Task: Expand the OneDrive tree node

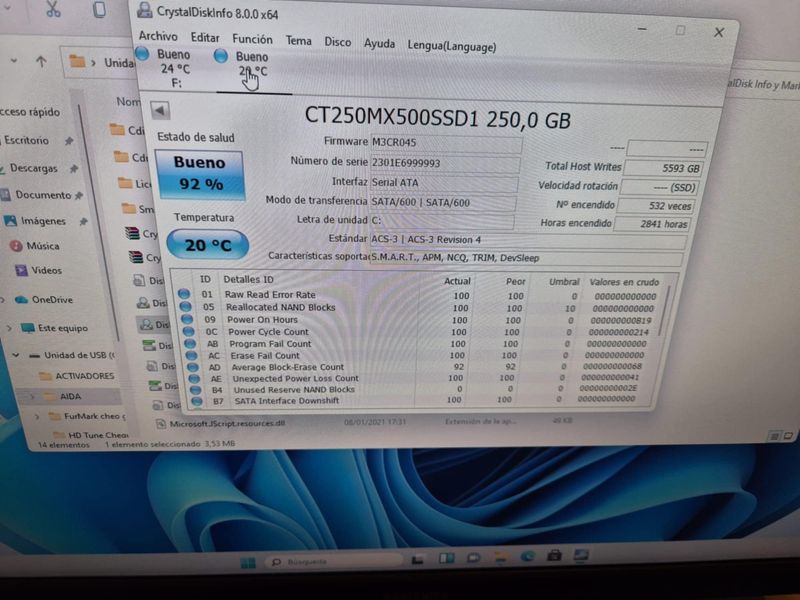Action: pos(3,299)
